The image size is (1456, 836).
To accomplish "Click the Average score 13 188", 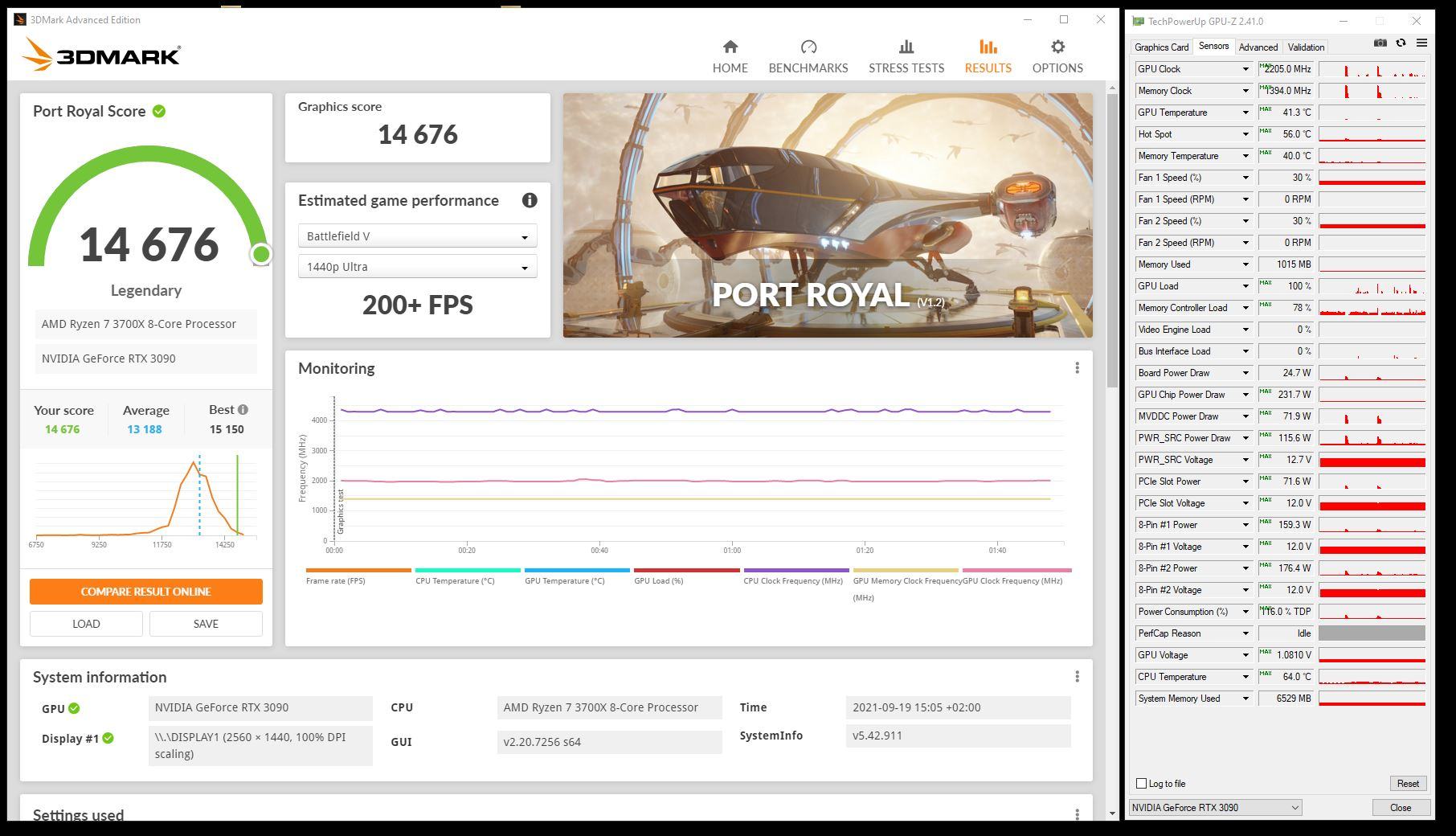I will 145,429.
